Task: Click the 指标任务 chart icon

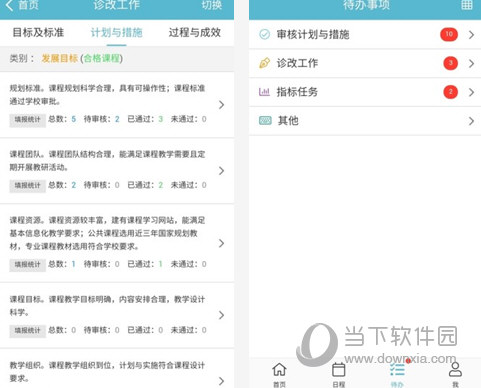Action: (x=264, y=92)
